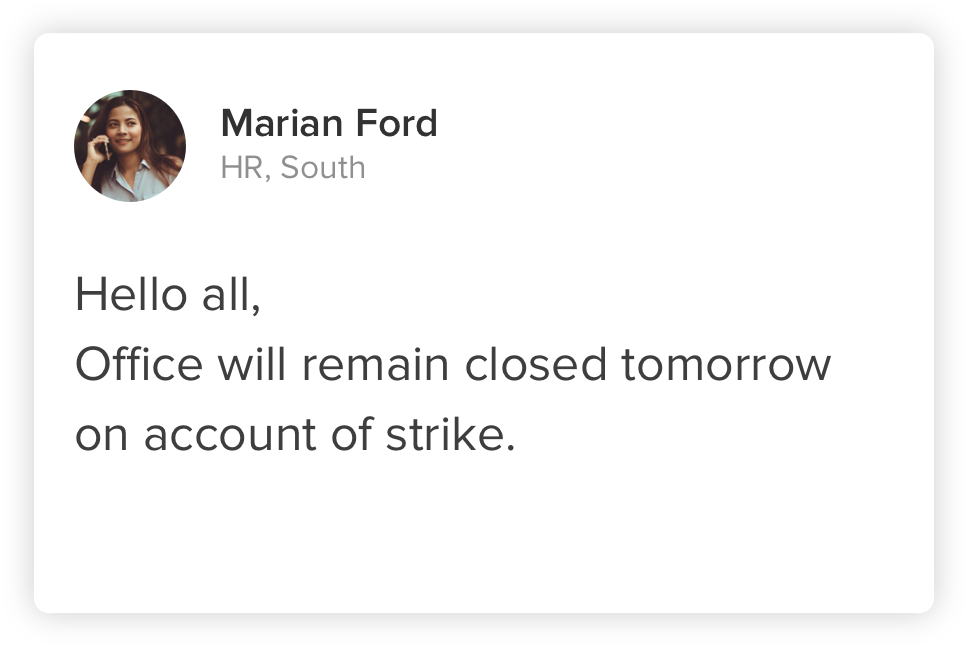968x646 pixels.
Task: Click the first name "Marian" in the header
Action: (282, 124)
